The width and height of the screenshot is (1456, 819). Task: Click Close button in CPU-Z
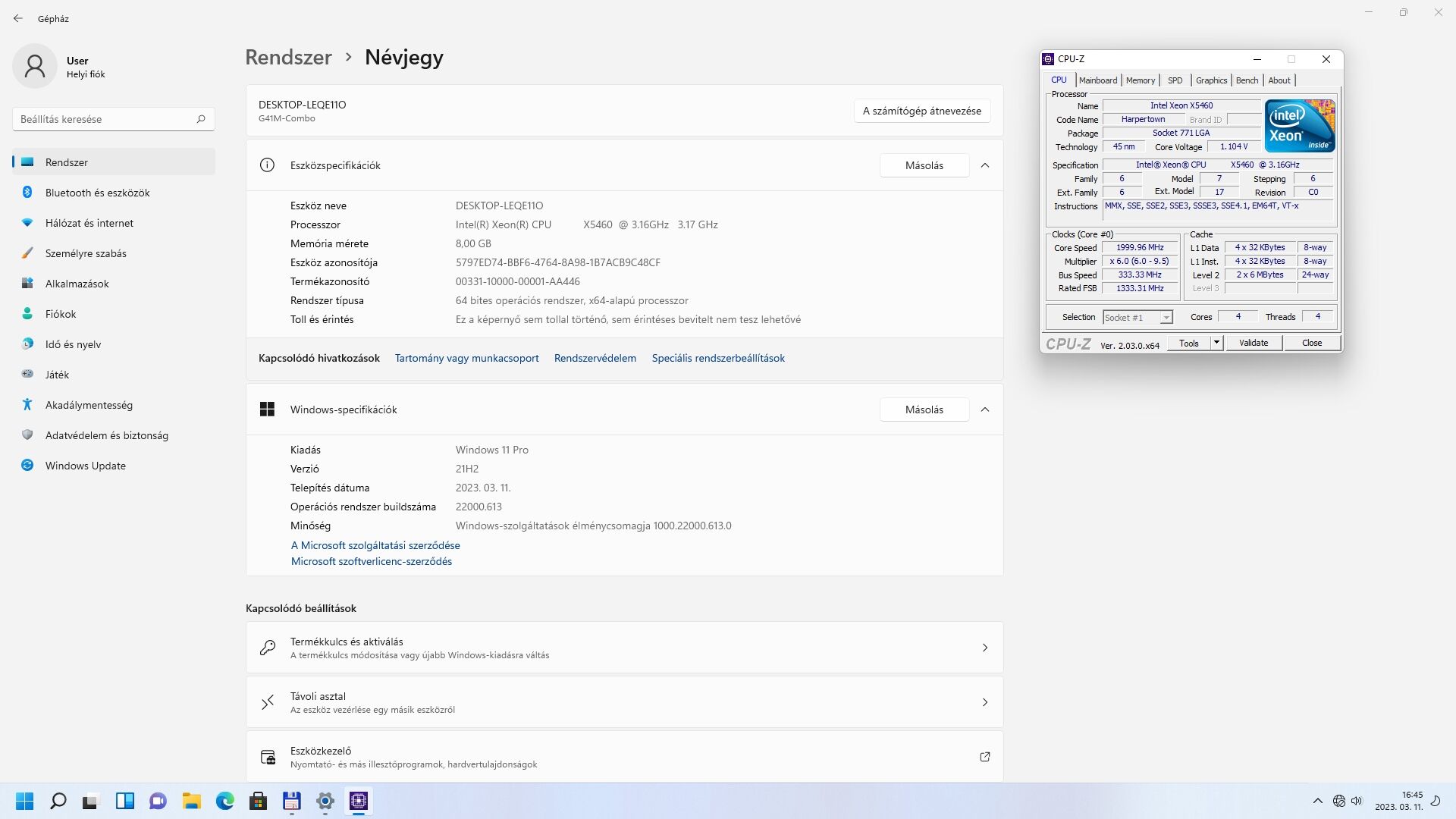(x=1312, y=343)
